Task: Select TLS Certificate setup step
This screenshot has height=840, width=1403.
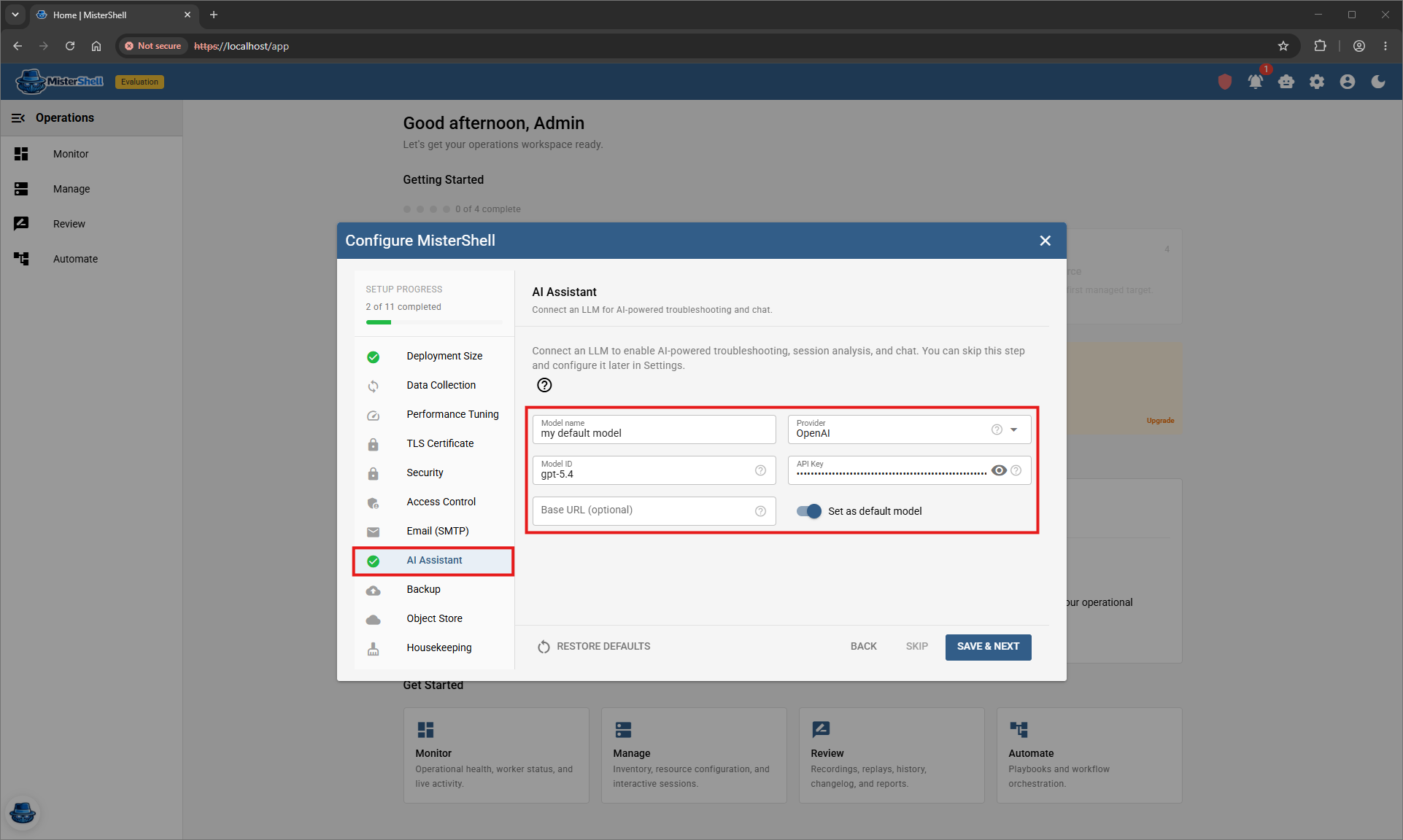Action: coord(434,443)
